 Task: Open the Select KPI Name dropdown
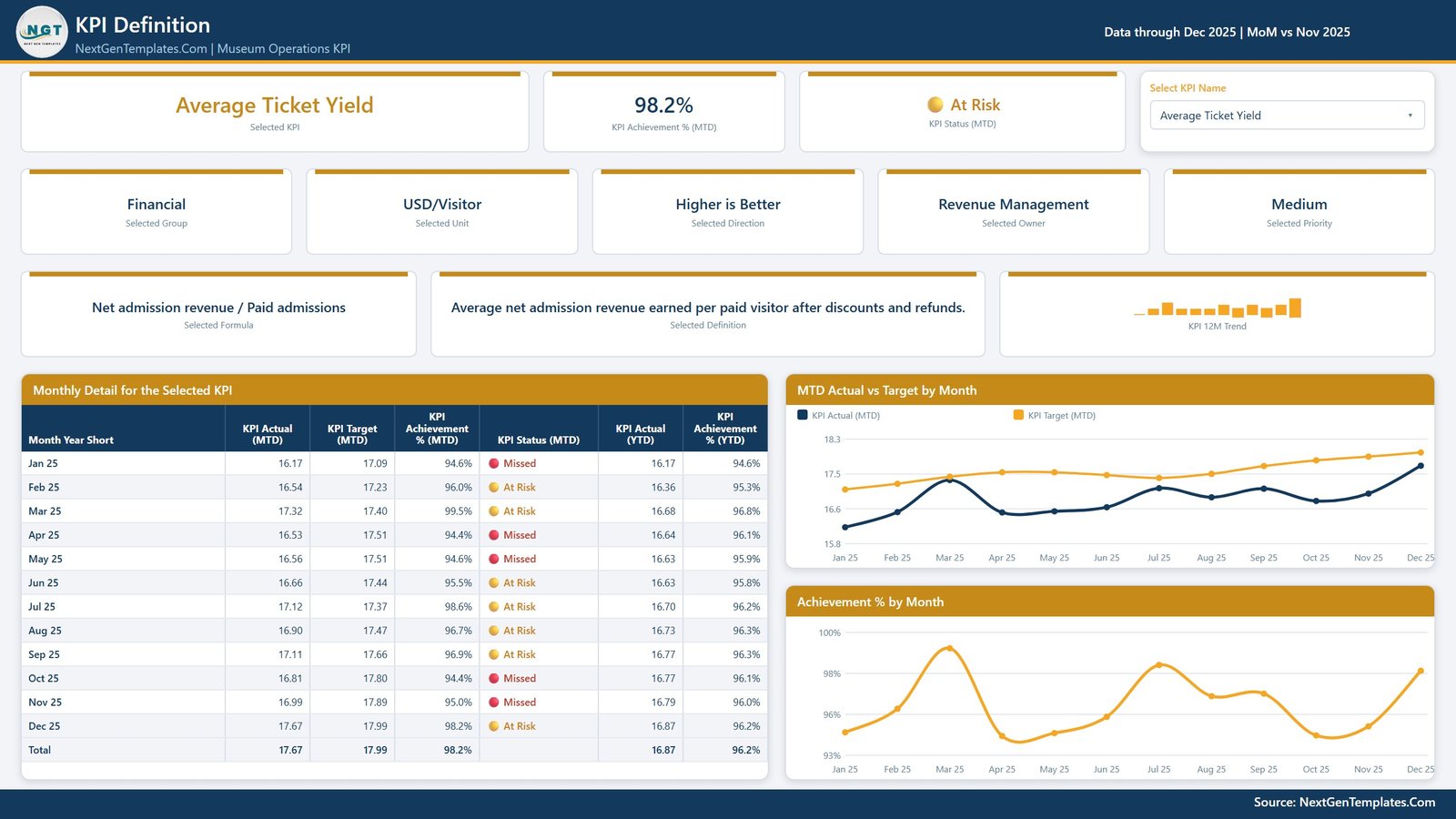1287,116
